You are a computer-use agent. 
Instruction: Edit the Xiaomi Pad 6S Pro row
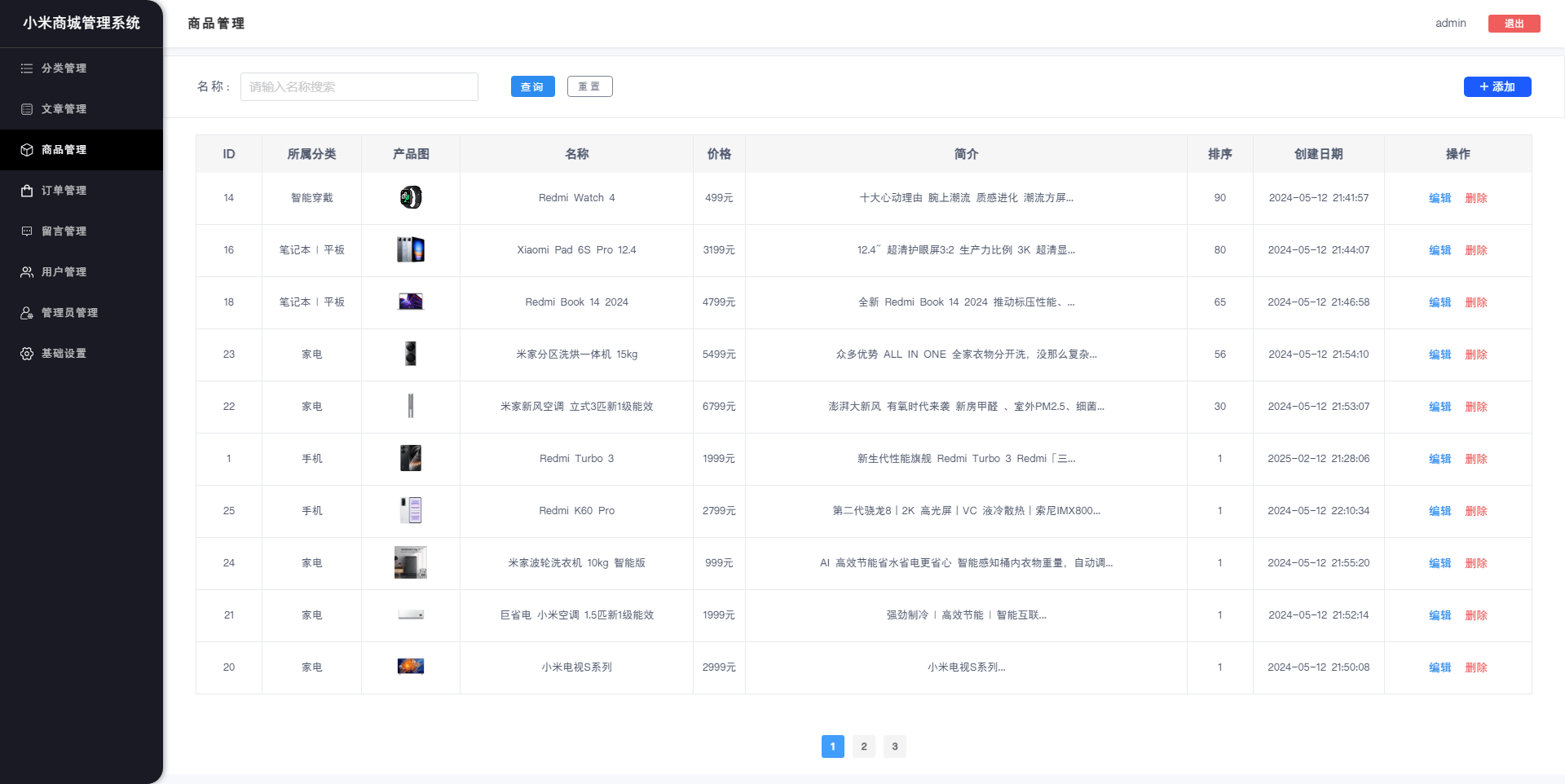[x=1440, y=250]
